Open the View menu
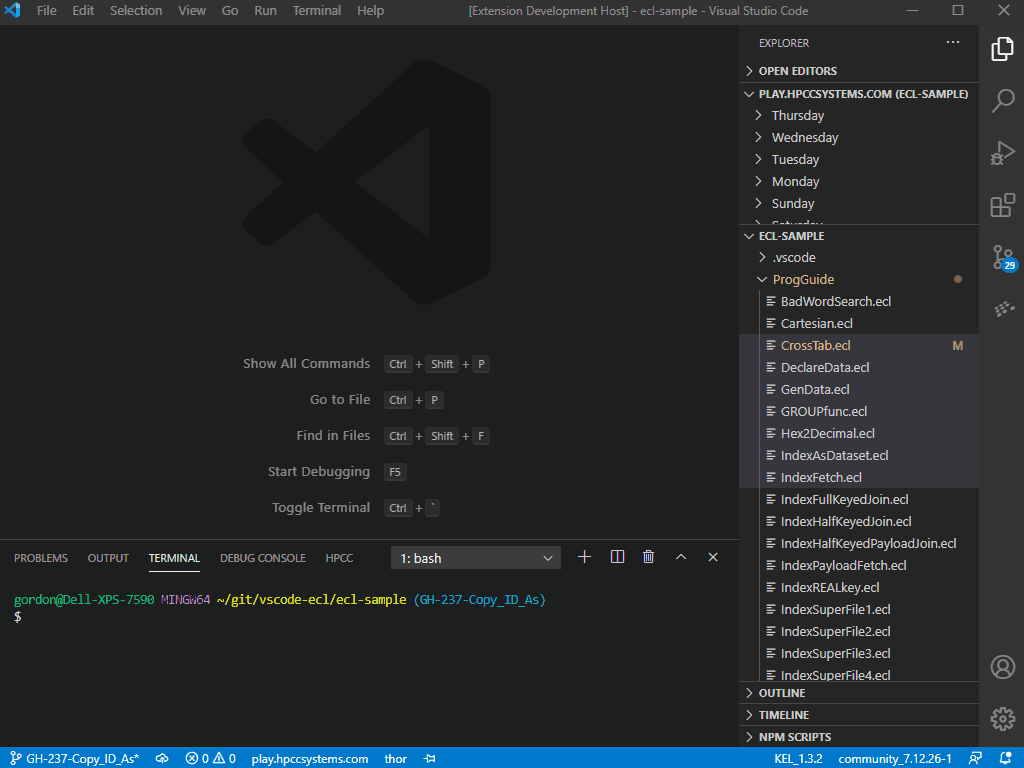This screenshot has height=768, width=1024. click(192, 10)
